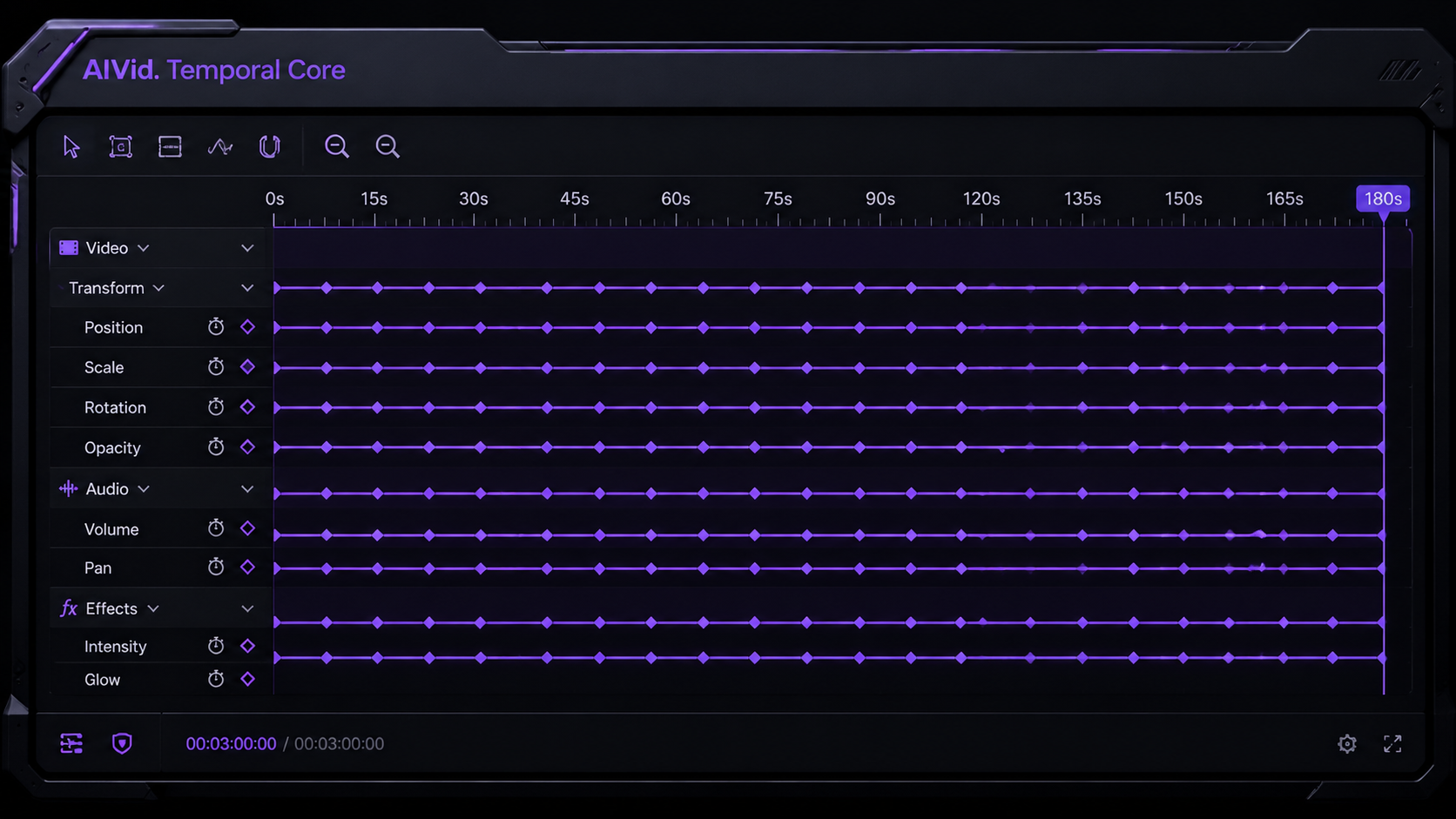Click the first magnifier zoom icon
Image resolution: width=1456 pixels, height=819 pixels.
[337, 146]
